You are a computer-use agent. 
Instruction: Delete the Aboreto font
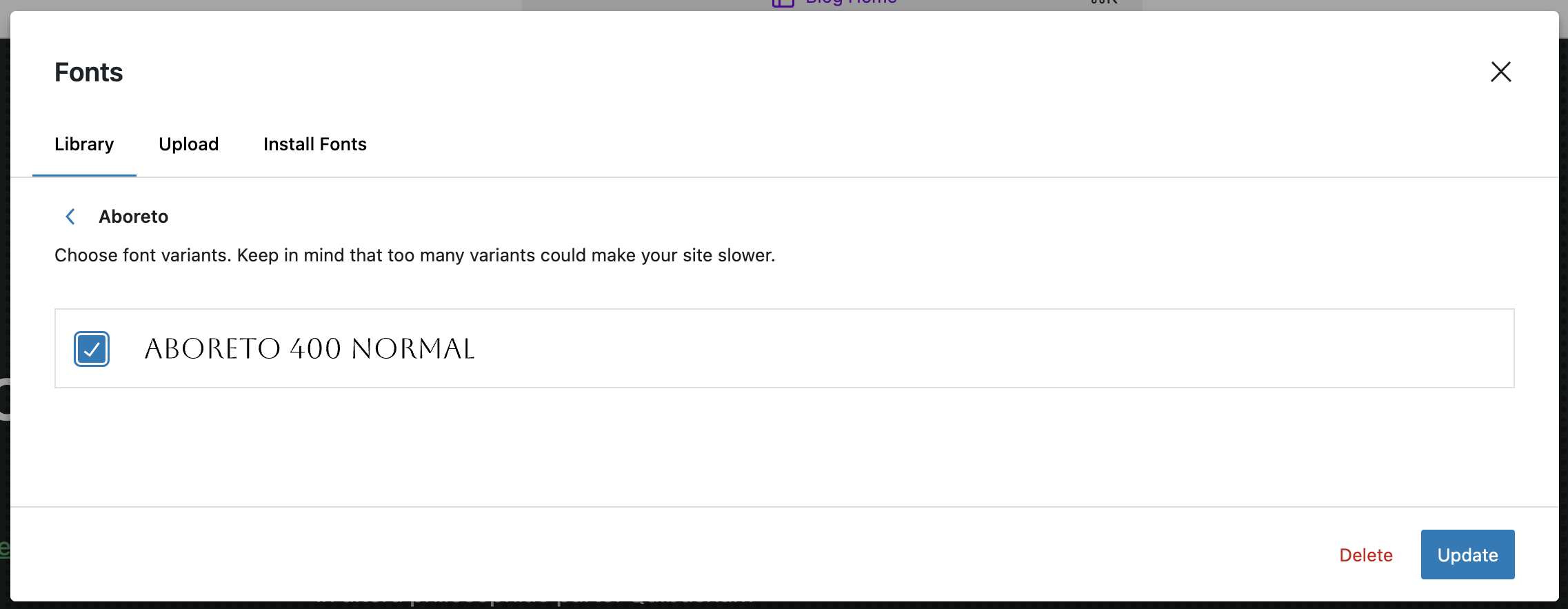[1365, 555]
